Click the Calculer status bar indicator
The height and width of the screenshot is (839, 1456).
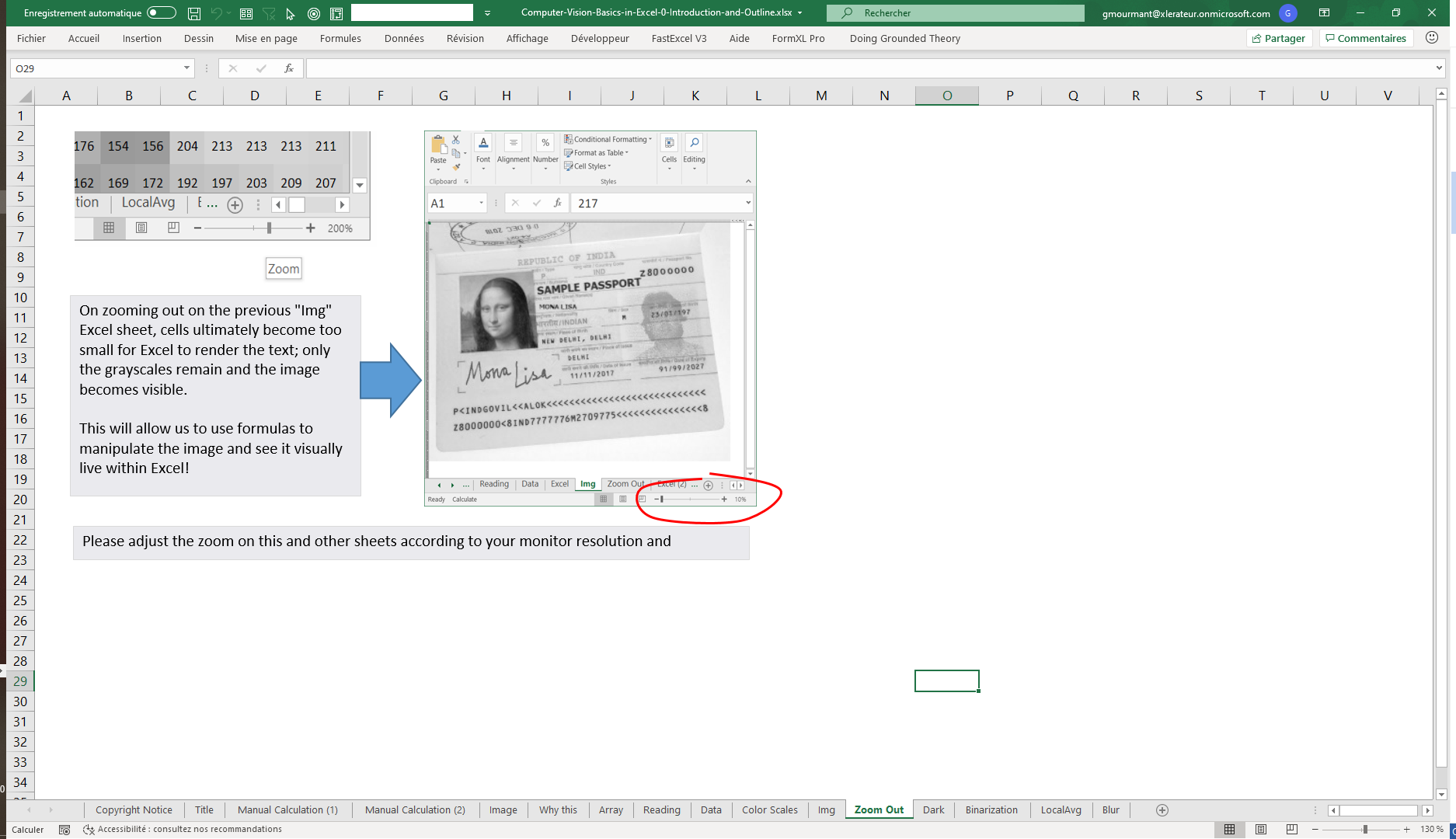click(x=28, y=830)
